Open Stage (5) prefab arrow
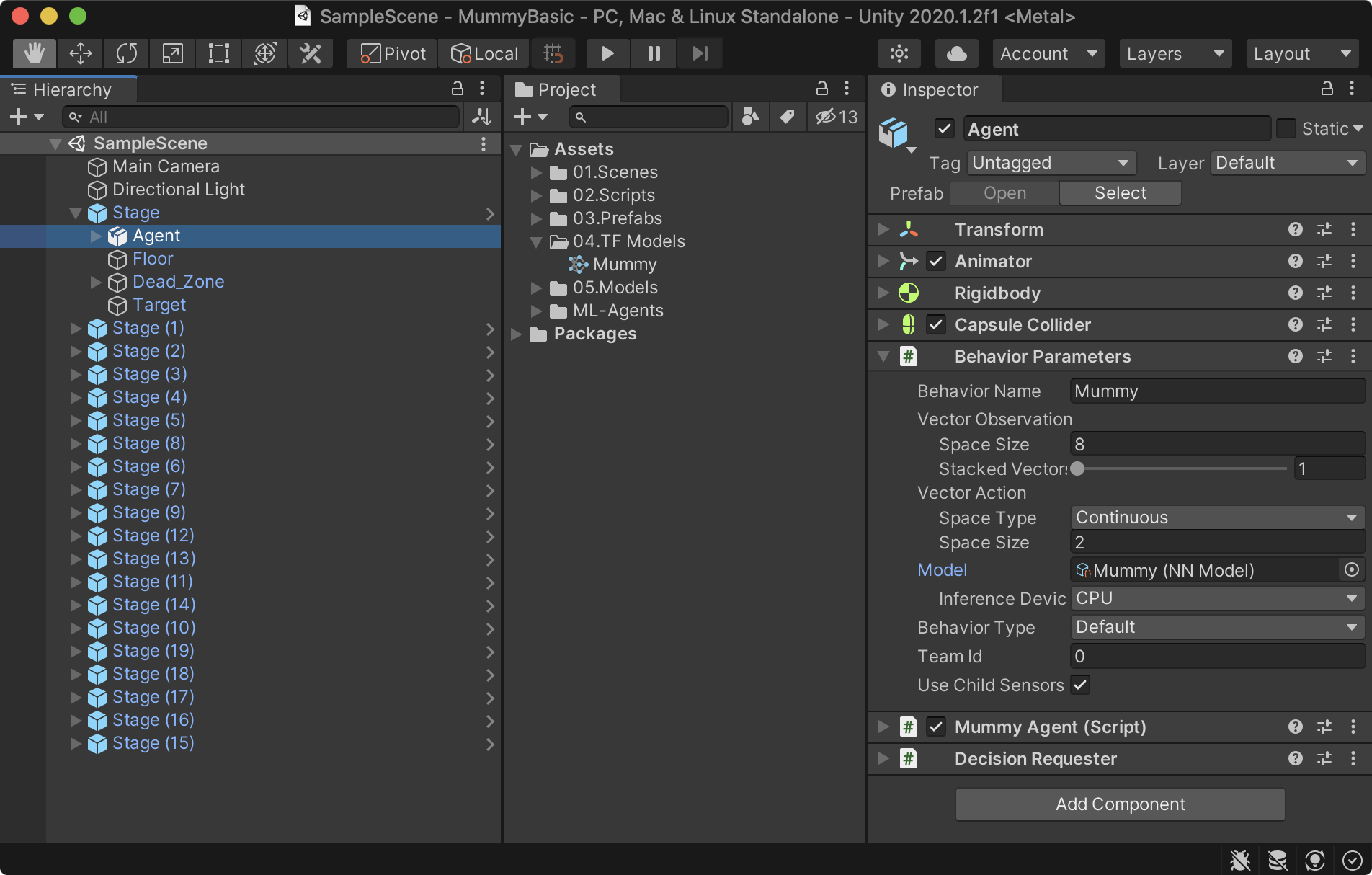This screenshot has width=1372, height=875. pos(490,420)
